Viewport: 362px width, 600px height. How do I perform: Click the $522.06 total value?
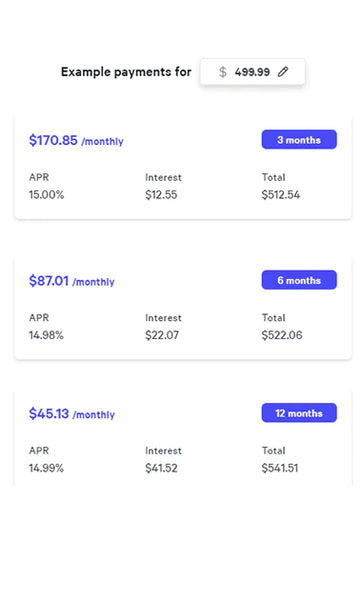coord(282,335)
